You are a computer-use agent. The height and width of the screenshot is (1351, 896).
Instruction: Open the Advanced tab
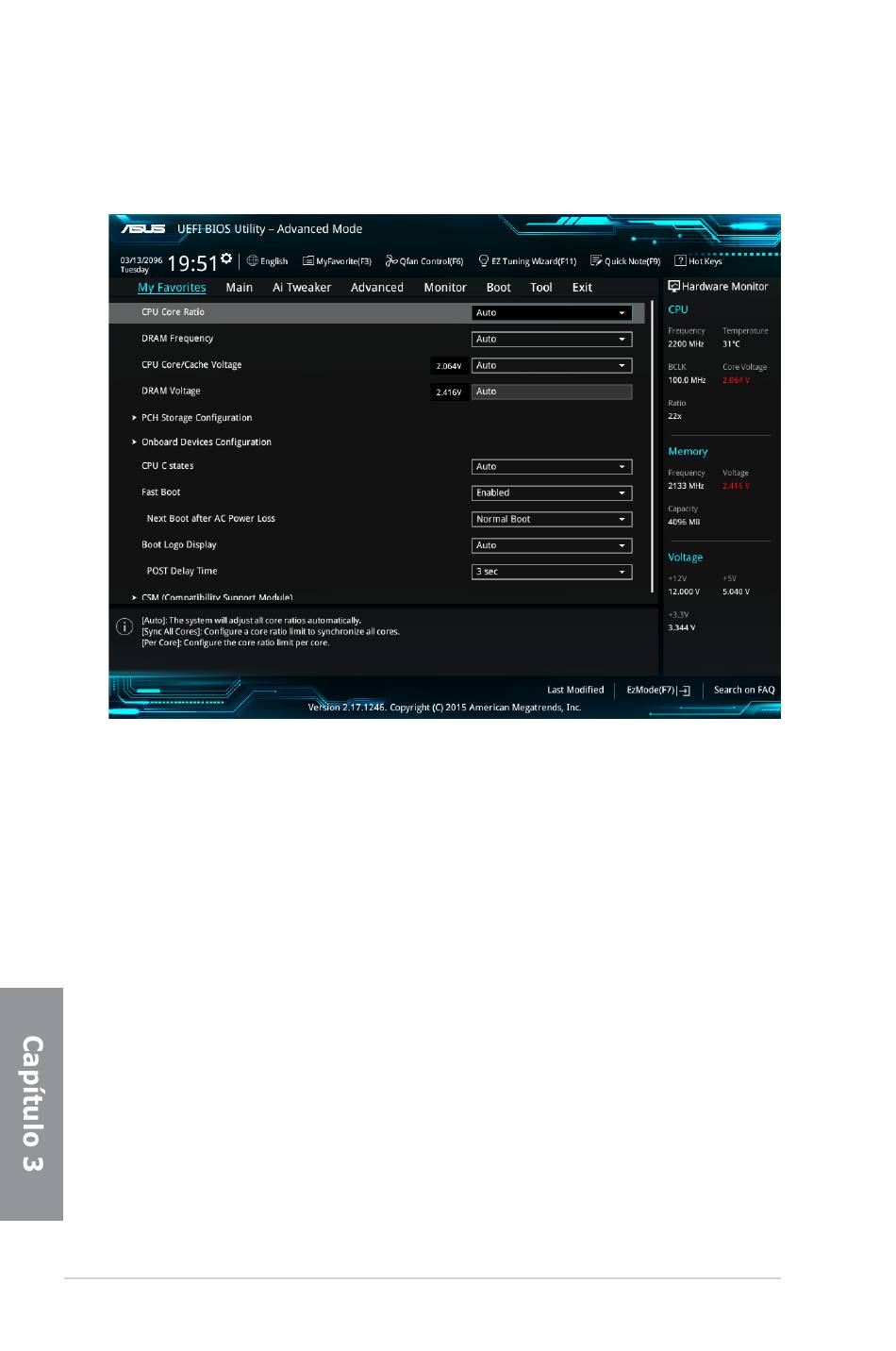tap(377, 288)
